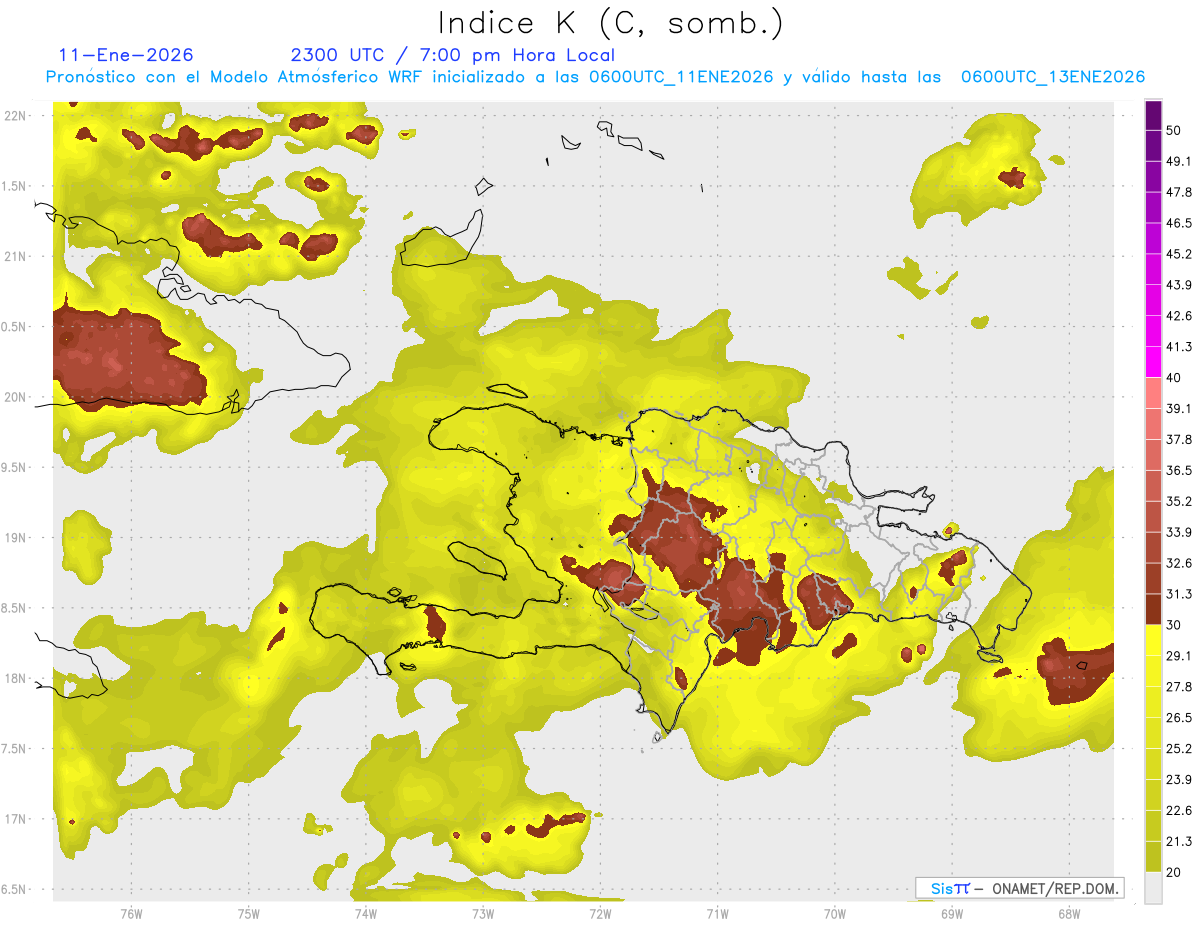Image resolution: width=1200 pixels, height=927 pixels.
Task: Click the colorbar value 21.3
Action: point(1180,842)
